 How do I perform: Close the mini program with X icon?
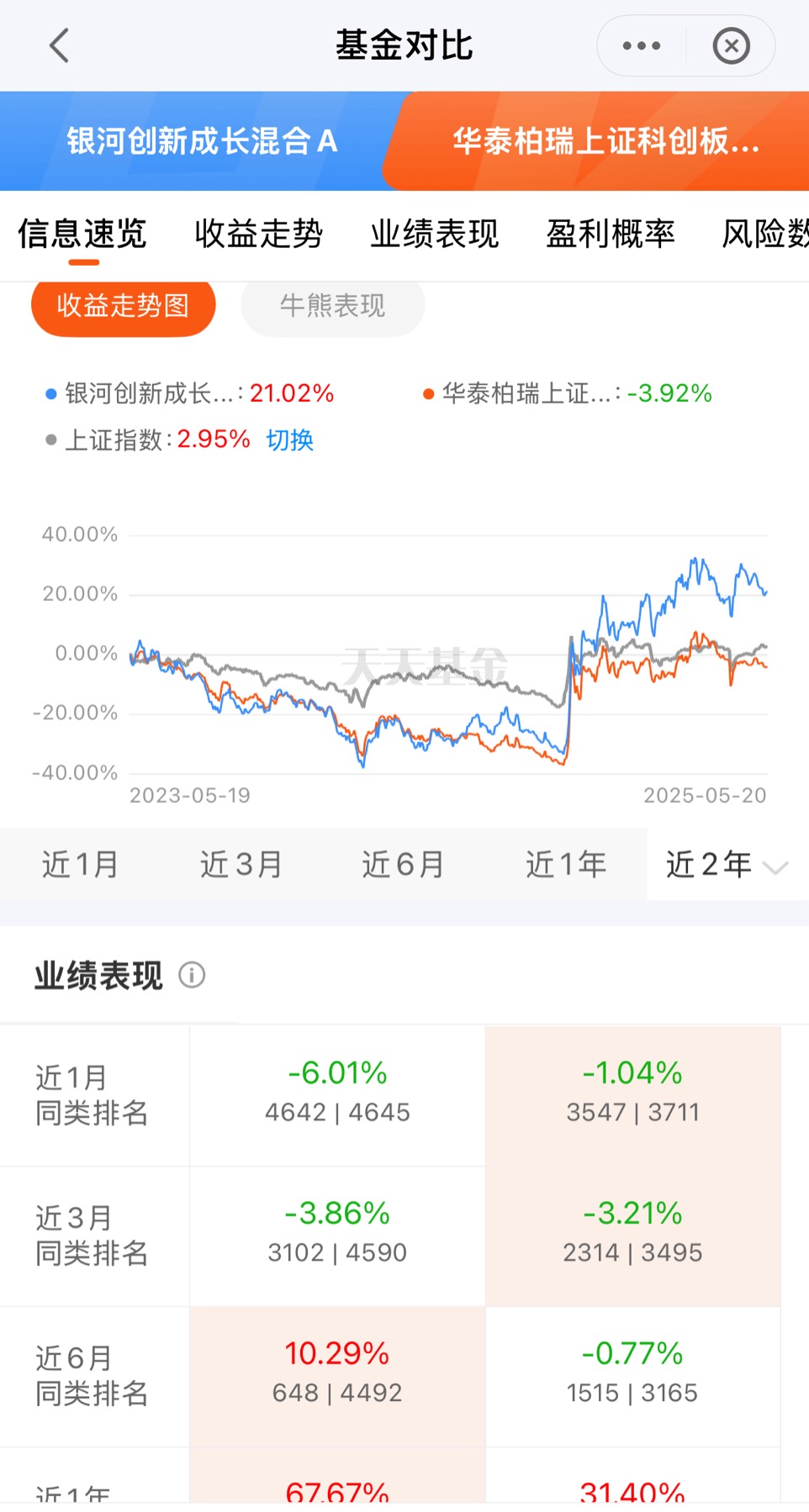731,45
